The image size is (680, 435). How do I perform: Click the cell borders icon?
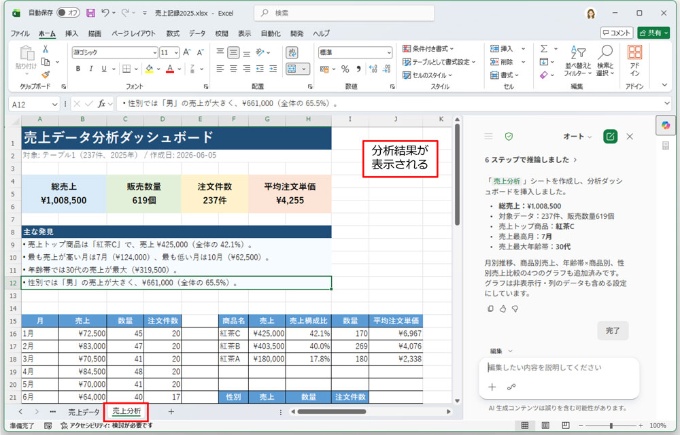click(126, 69)
